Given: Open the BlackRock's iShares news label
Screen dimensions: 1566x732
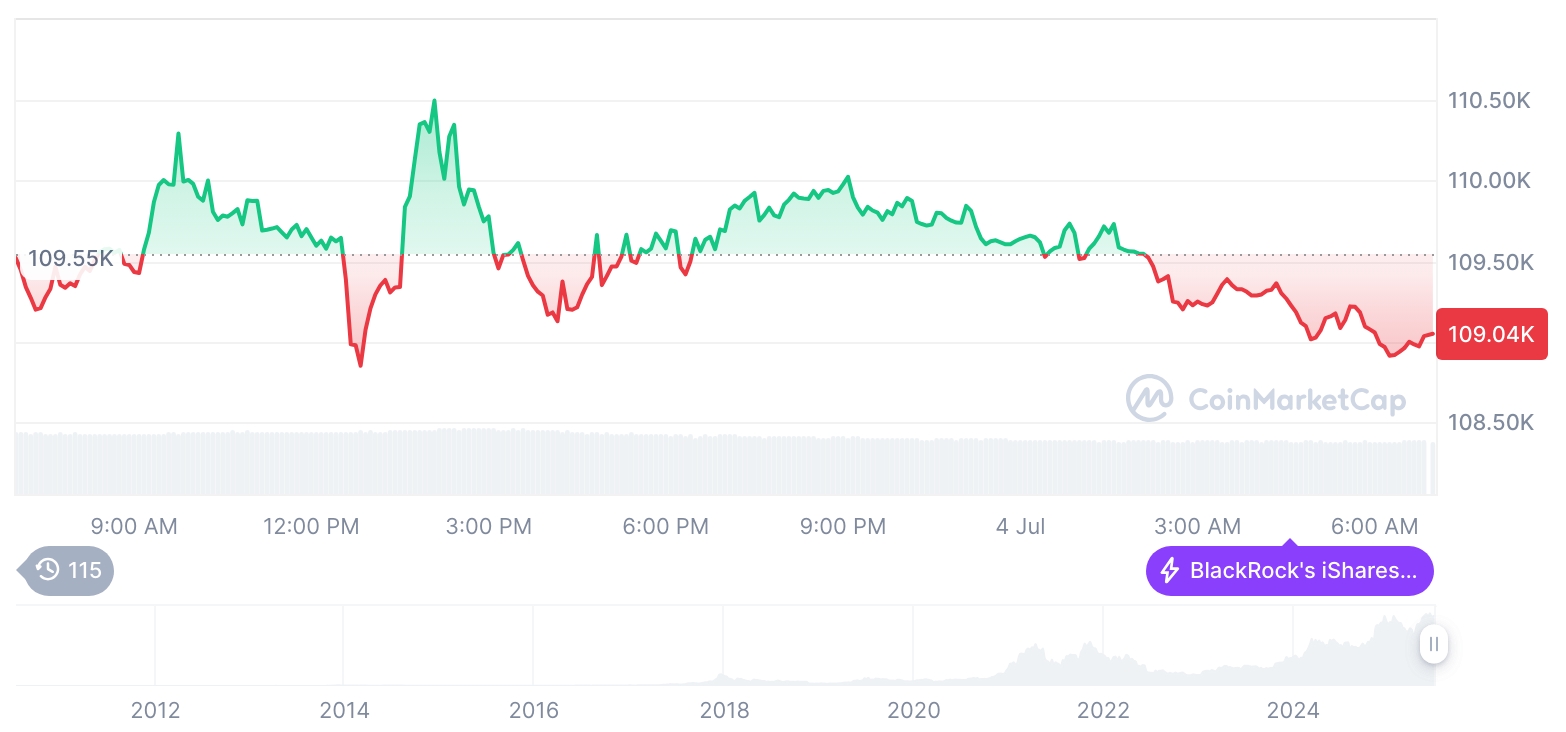Looking at the screenshot, I should point(1302,571).
